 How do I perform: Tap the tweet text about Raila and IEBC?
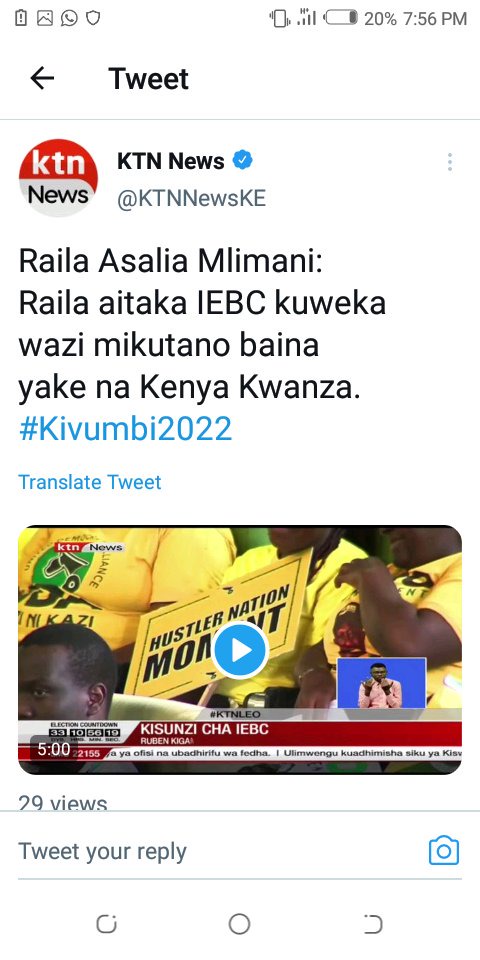(202, 326)
